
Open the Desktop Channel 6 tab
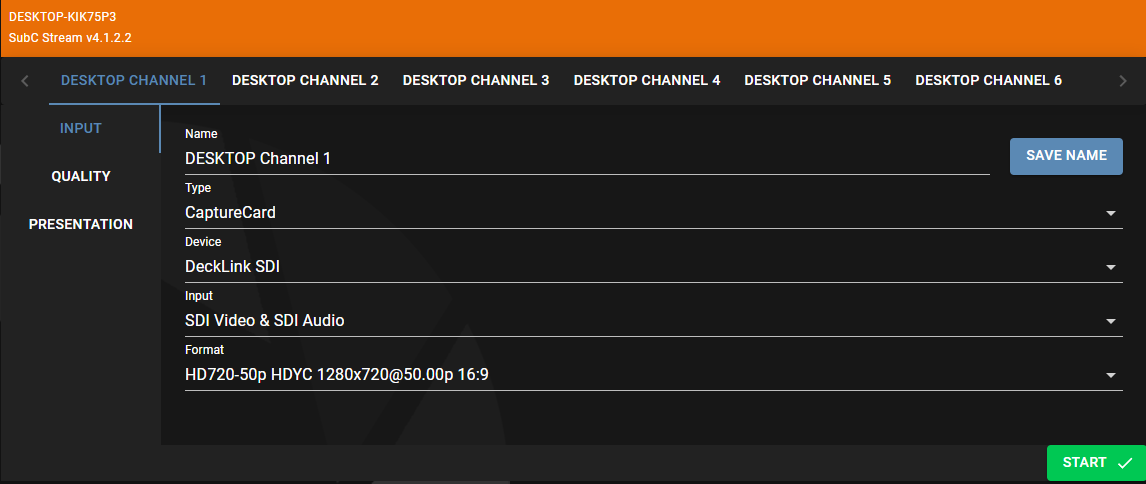pyautogui.click(x=988, y=80)
